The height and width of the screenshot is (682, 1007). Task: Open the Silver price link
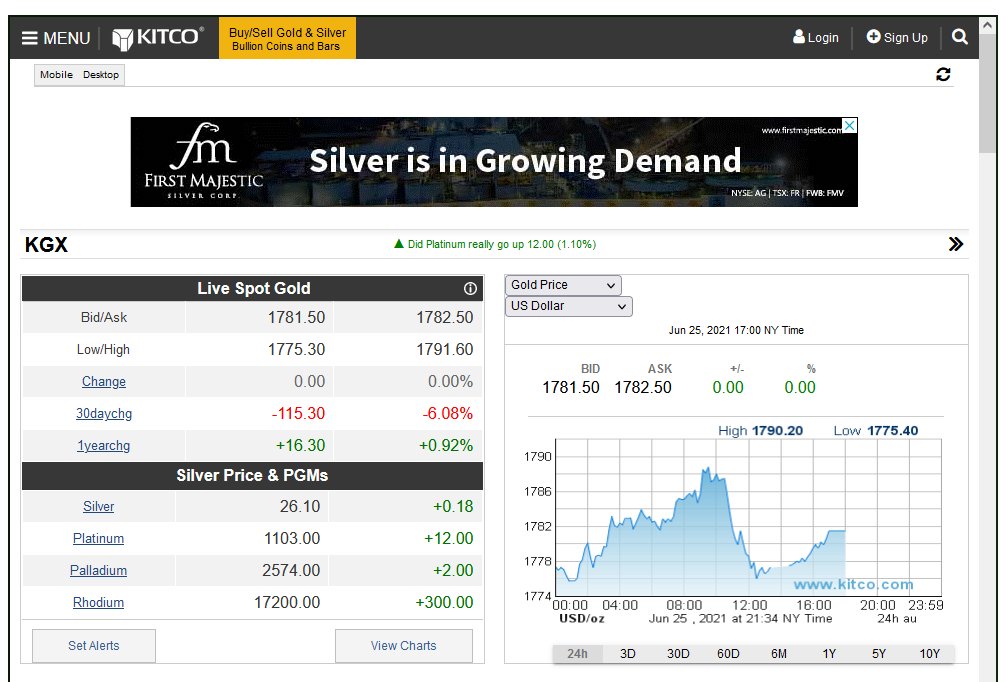click(98, 507)
